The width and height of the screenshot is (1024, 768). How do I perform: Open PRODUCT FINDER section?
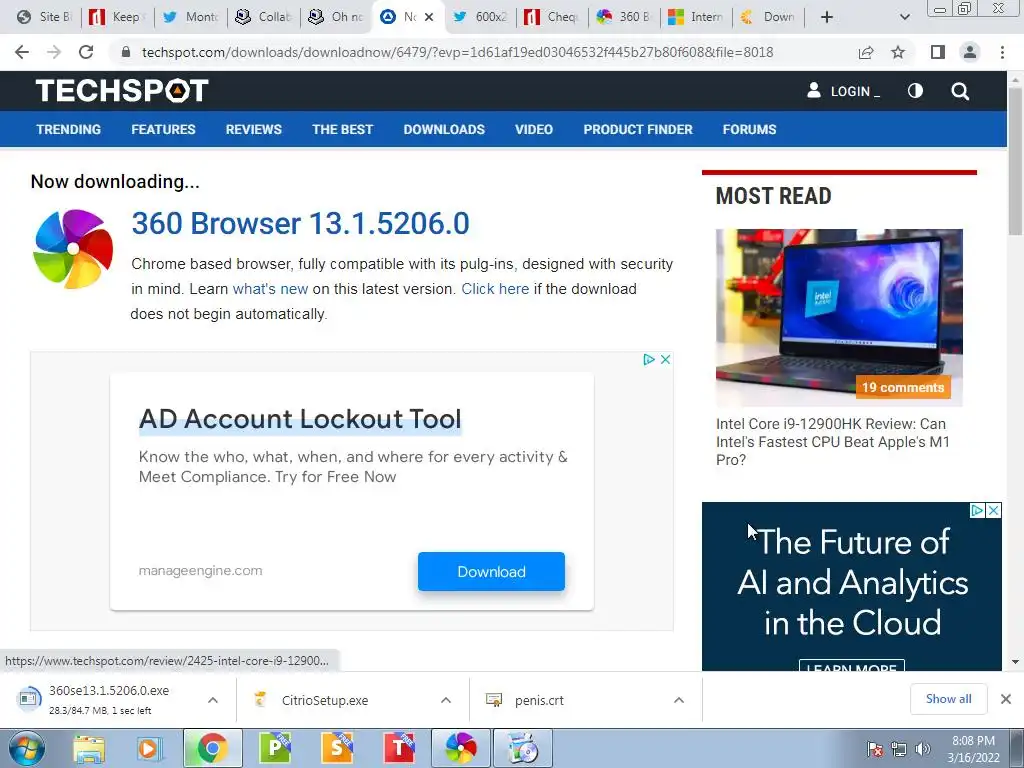pyautogui.click(x=638, y=129)
